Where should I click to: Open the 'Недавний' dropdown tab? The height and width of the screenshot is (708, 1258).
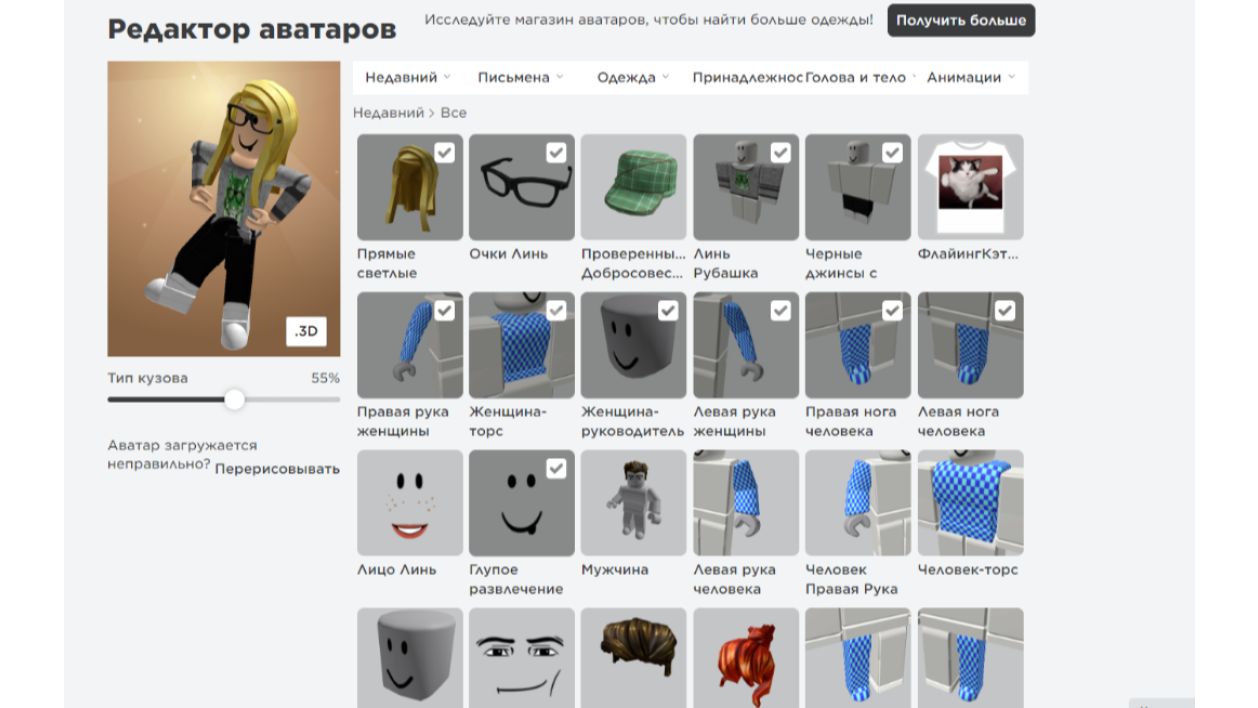point(408,77)
